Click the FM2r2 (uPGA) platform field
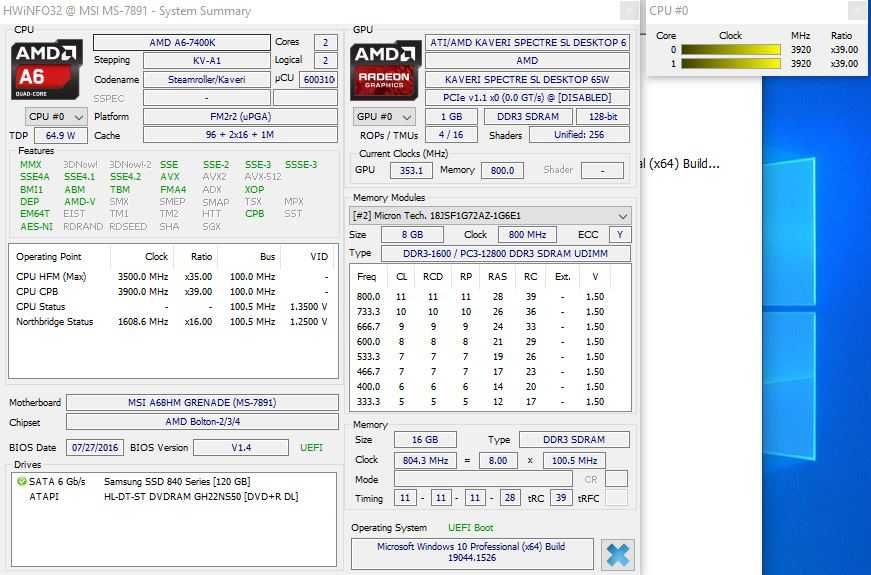Screen dimensions: 871x575 pos(240,117)
